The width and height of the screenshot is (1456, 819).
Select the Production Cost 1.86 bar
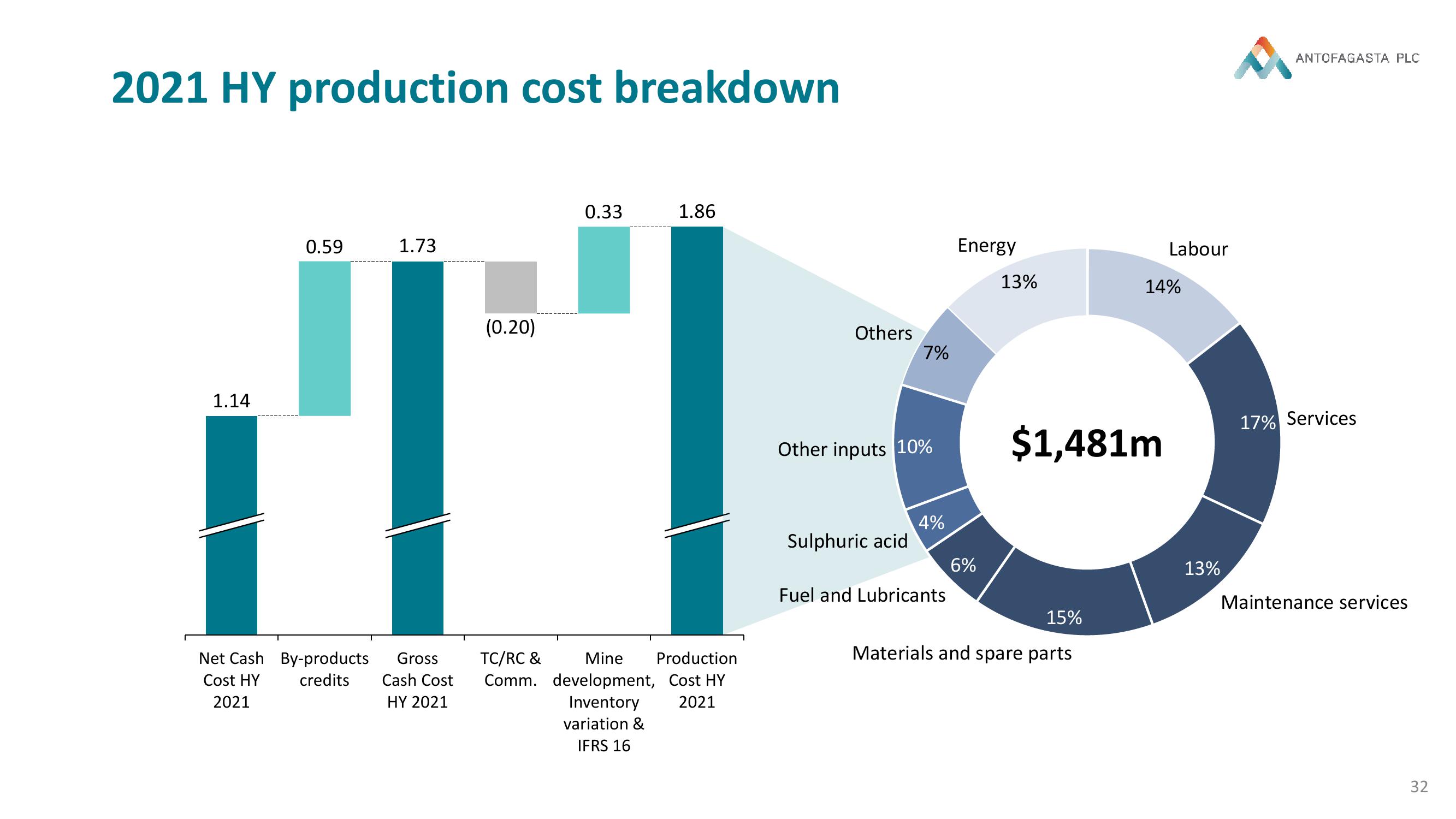(x=697, y=431)
